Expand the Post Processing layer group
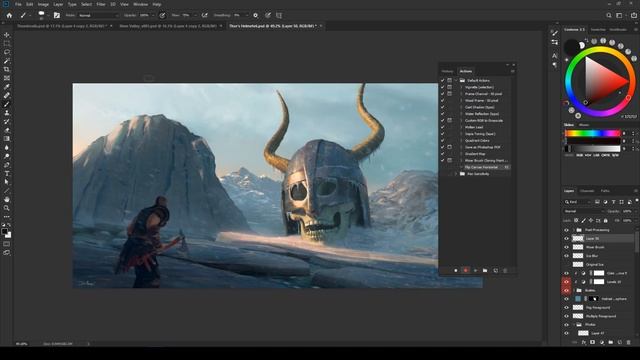Screen dimensions: 640x360 pos(573,230)
